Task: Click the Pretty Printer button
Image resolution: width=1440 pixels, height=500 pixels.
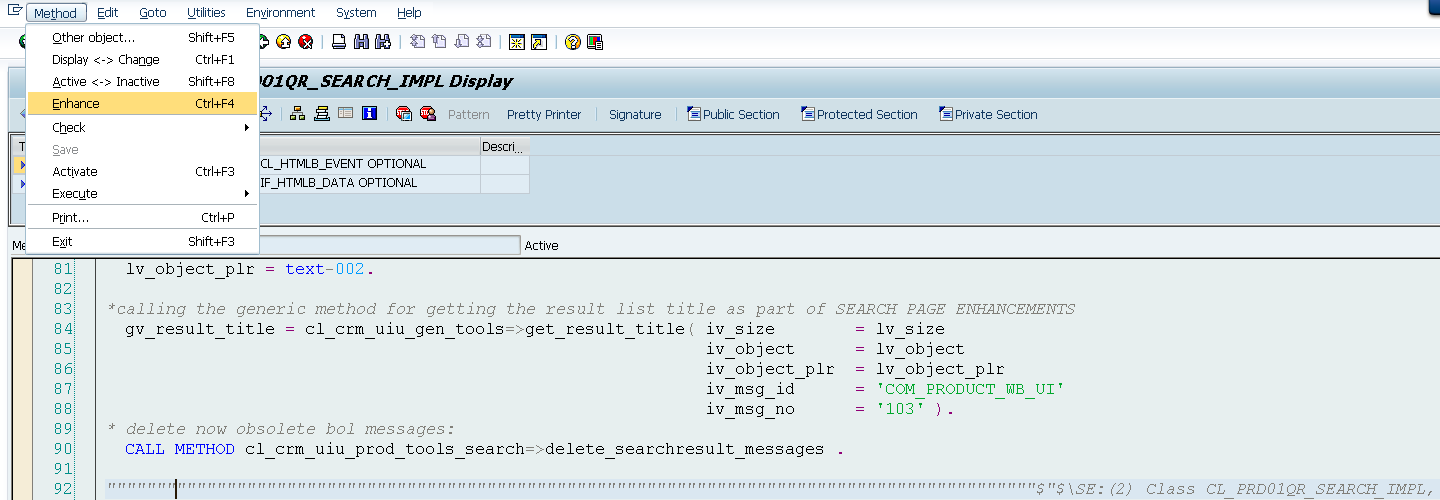Action: tap(544, 115)
